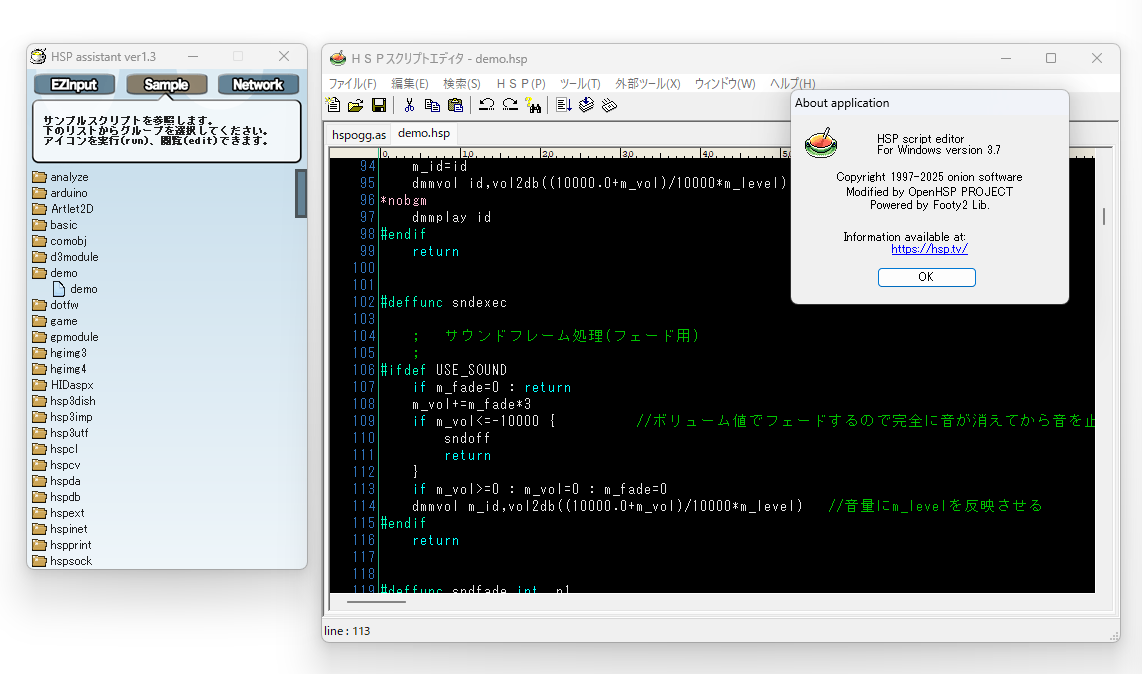Expand the basic sample folder
The height and width of the screenshot is (674, 1142).
tap(55, 225)
